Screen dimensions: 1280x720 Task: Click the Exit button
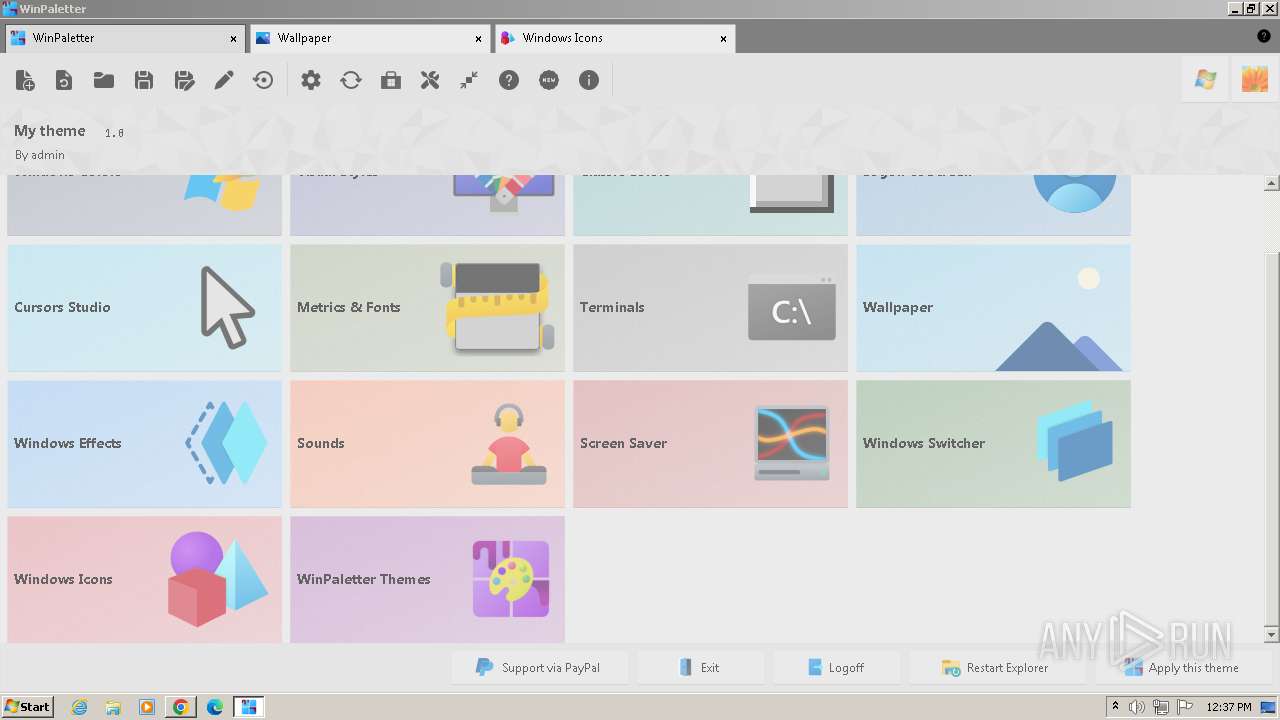coord(700,668)
